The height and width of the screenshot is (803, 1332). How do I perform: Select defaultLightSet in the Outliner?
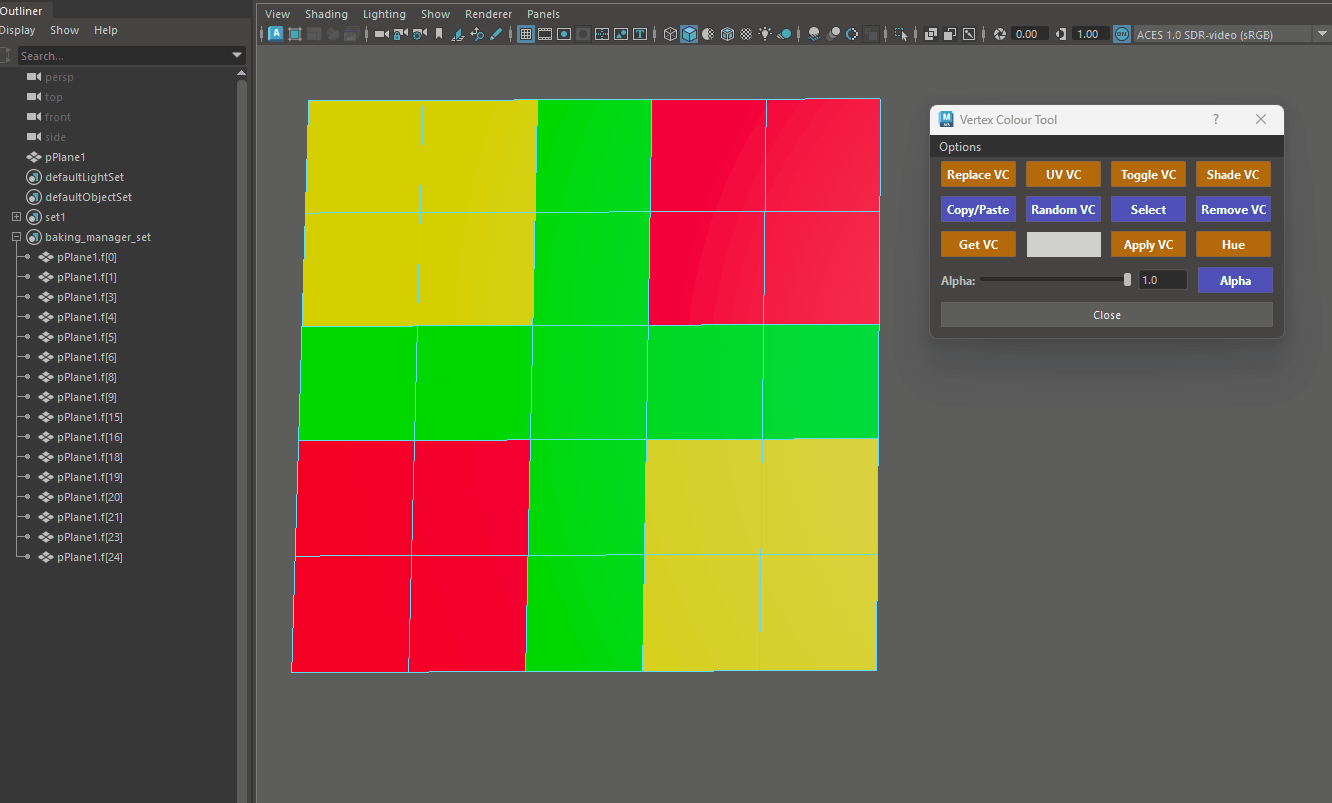coord(84,177)
